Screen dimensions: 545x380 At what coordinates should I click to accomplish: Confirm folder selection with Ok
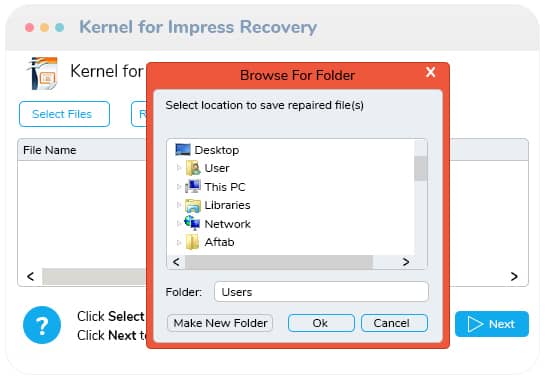(321, 323)
